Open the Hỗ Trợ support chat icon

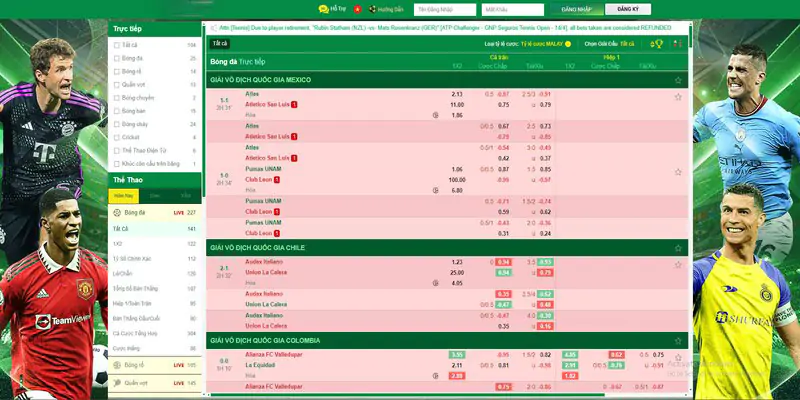[323, 9]
